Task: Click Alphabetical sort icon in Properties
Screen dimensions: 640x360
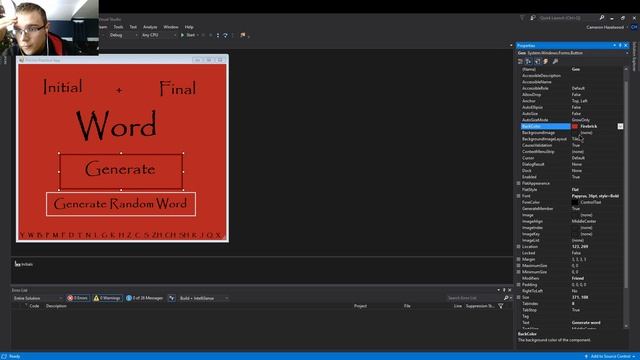Action: click(529, 61)
